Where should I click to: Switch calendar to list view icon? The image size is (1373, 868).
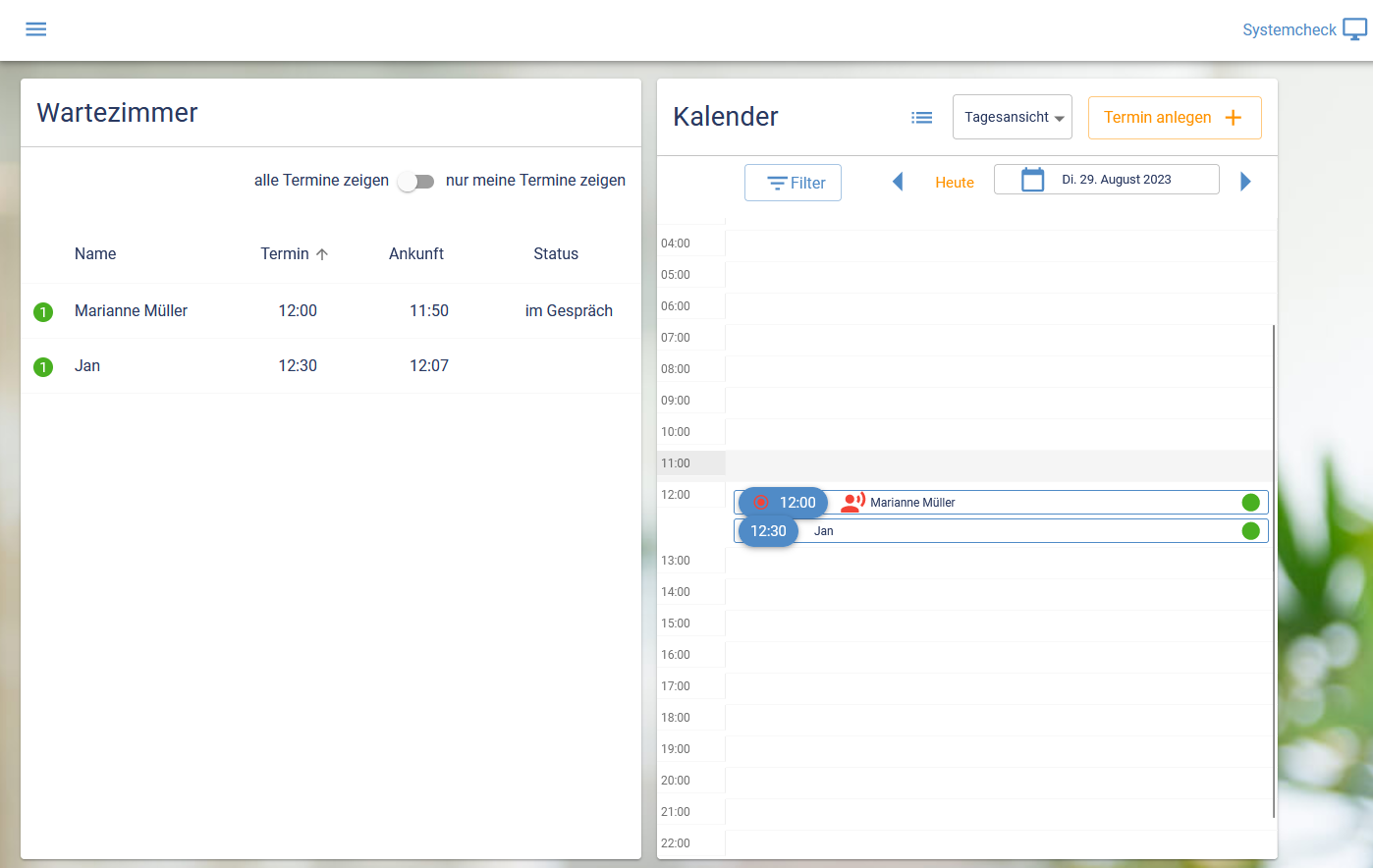tap(921, 118)
